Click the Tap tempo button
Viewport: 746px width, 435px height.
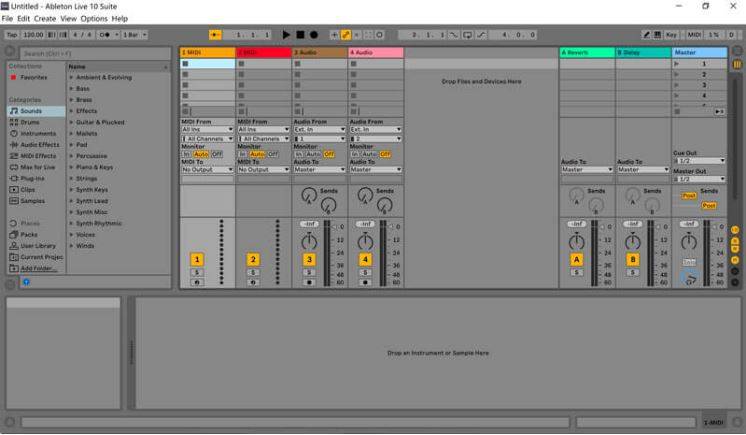(x=12, y=34)
